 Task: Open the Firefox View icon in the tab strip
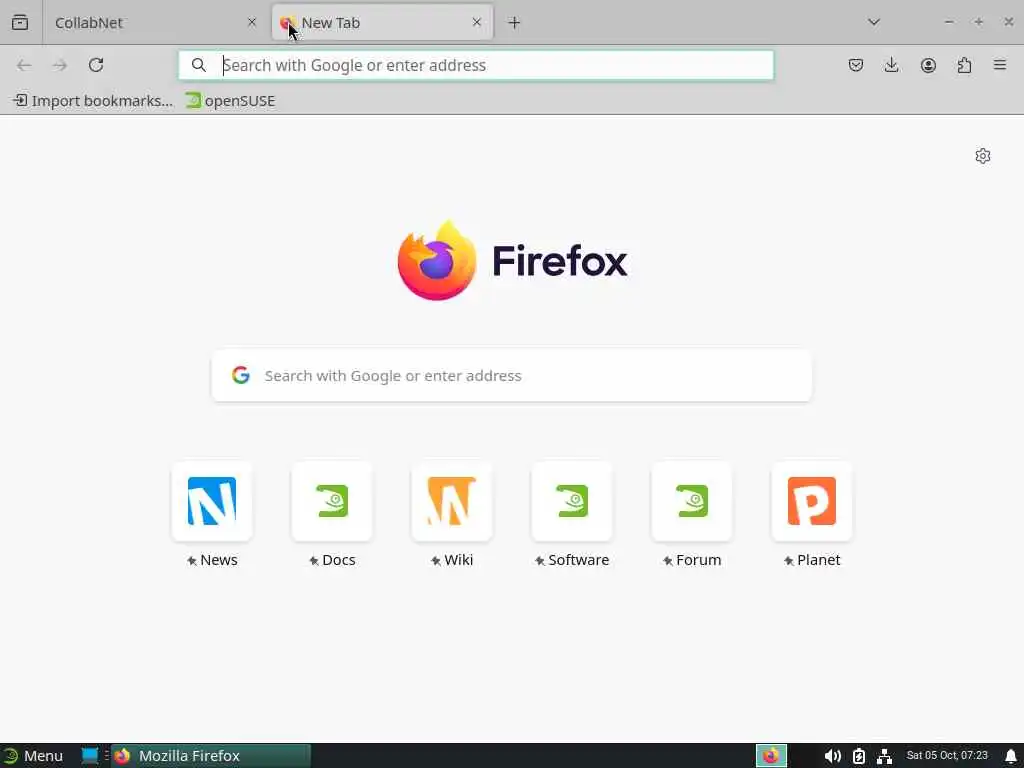(20, 22)
